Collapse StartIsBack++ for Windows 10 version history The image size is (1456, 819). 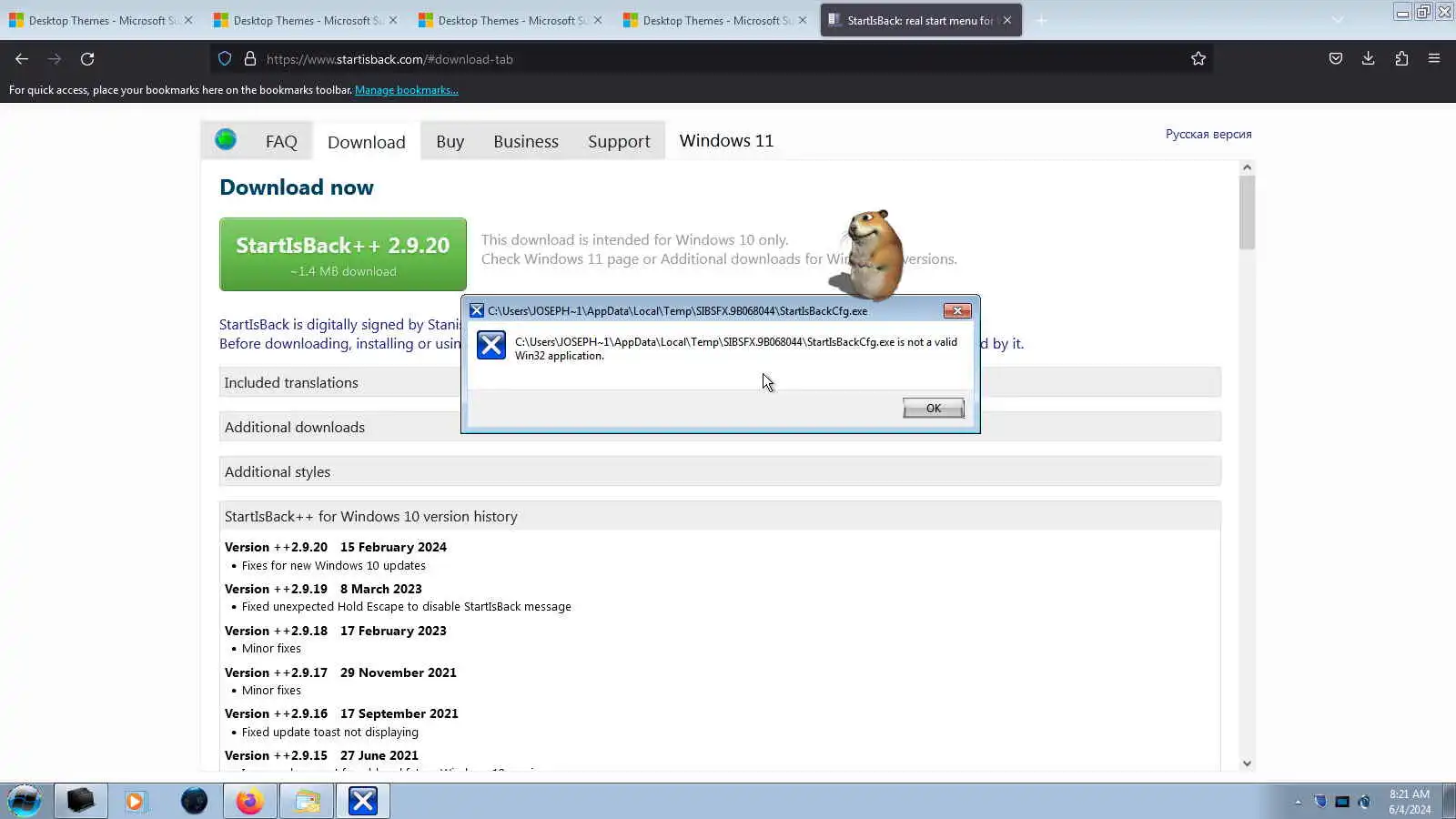click(720, 516)
